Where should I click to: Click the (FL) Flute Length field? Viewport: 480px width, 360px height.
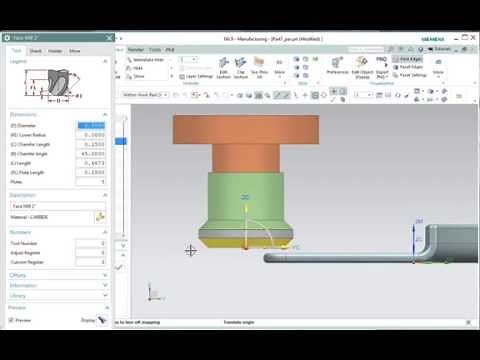(x=91, y=172)
